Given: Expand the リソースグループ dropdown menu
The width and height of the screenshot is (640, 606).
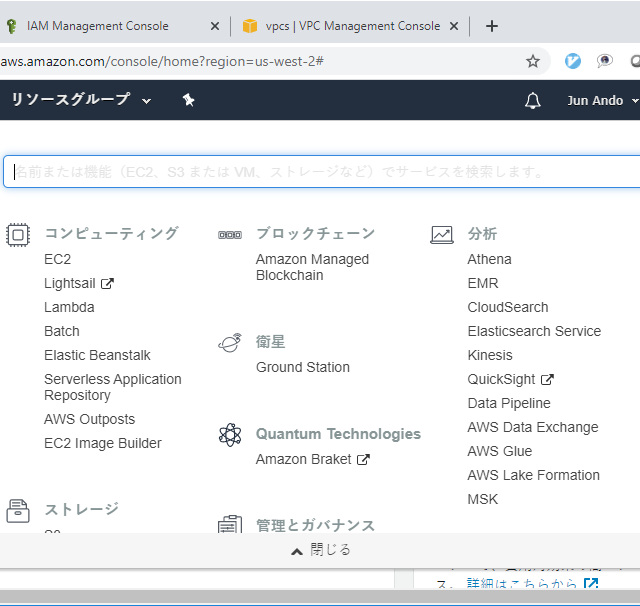Looking at the screenshot, I should coord(80,100).
